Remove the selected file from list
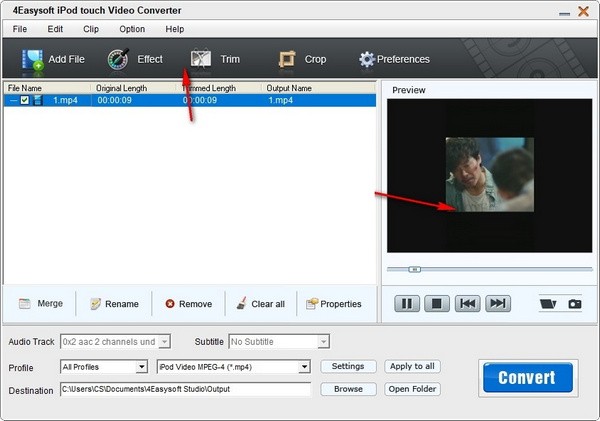The height and width of the screenshot is (421, 600). (x=188, y=304)
